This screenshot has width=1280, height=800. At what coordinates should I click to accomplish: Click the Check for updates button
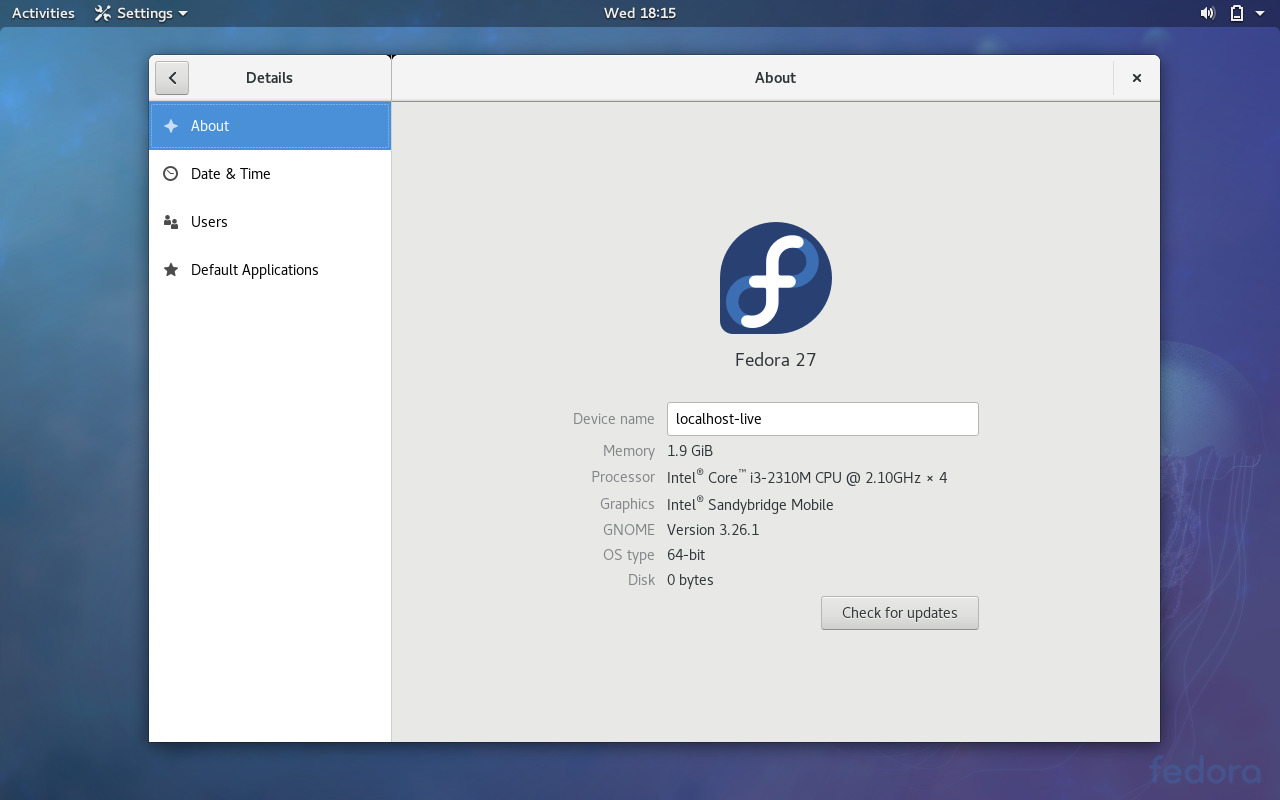click(899, 612)
